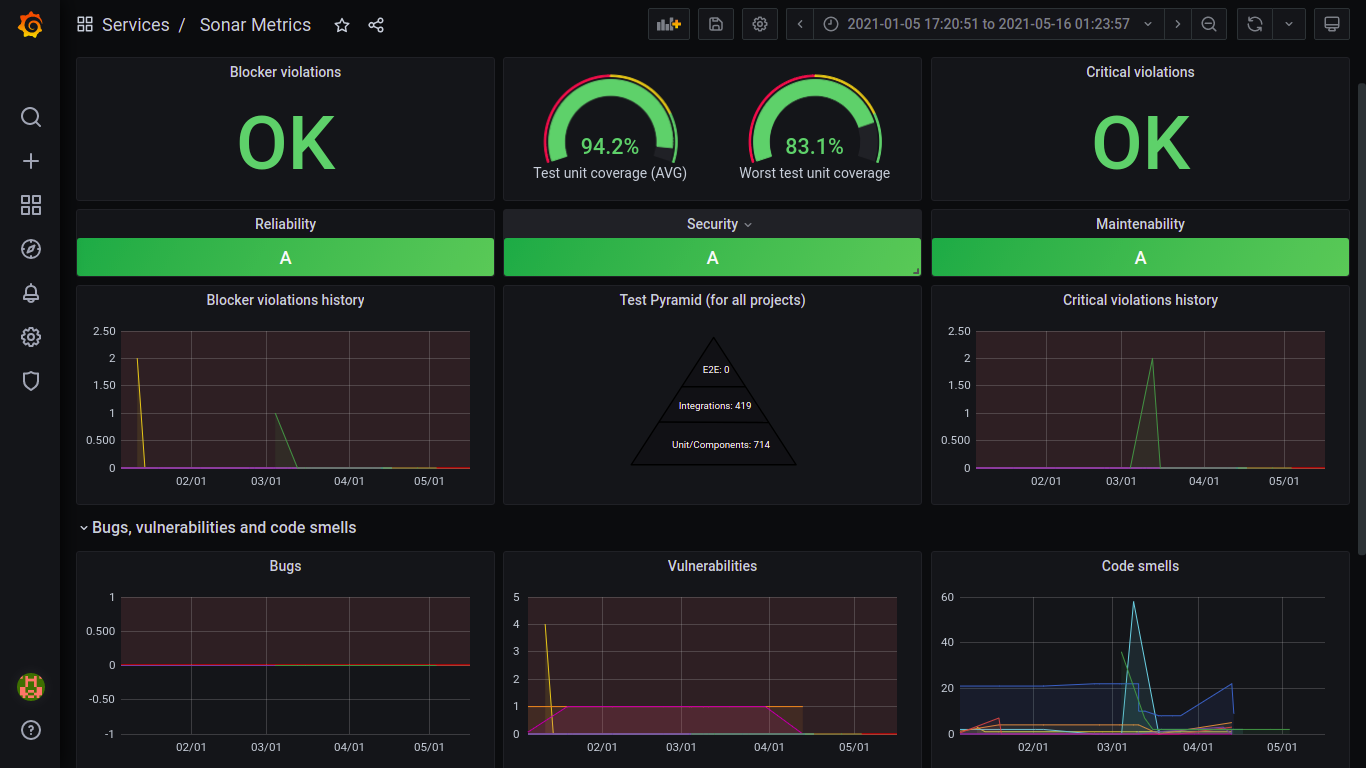The height and width of the screenshot is (768, 1366).
Task: Shift time range forward
Action: click(x=1178, y=24)
